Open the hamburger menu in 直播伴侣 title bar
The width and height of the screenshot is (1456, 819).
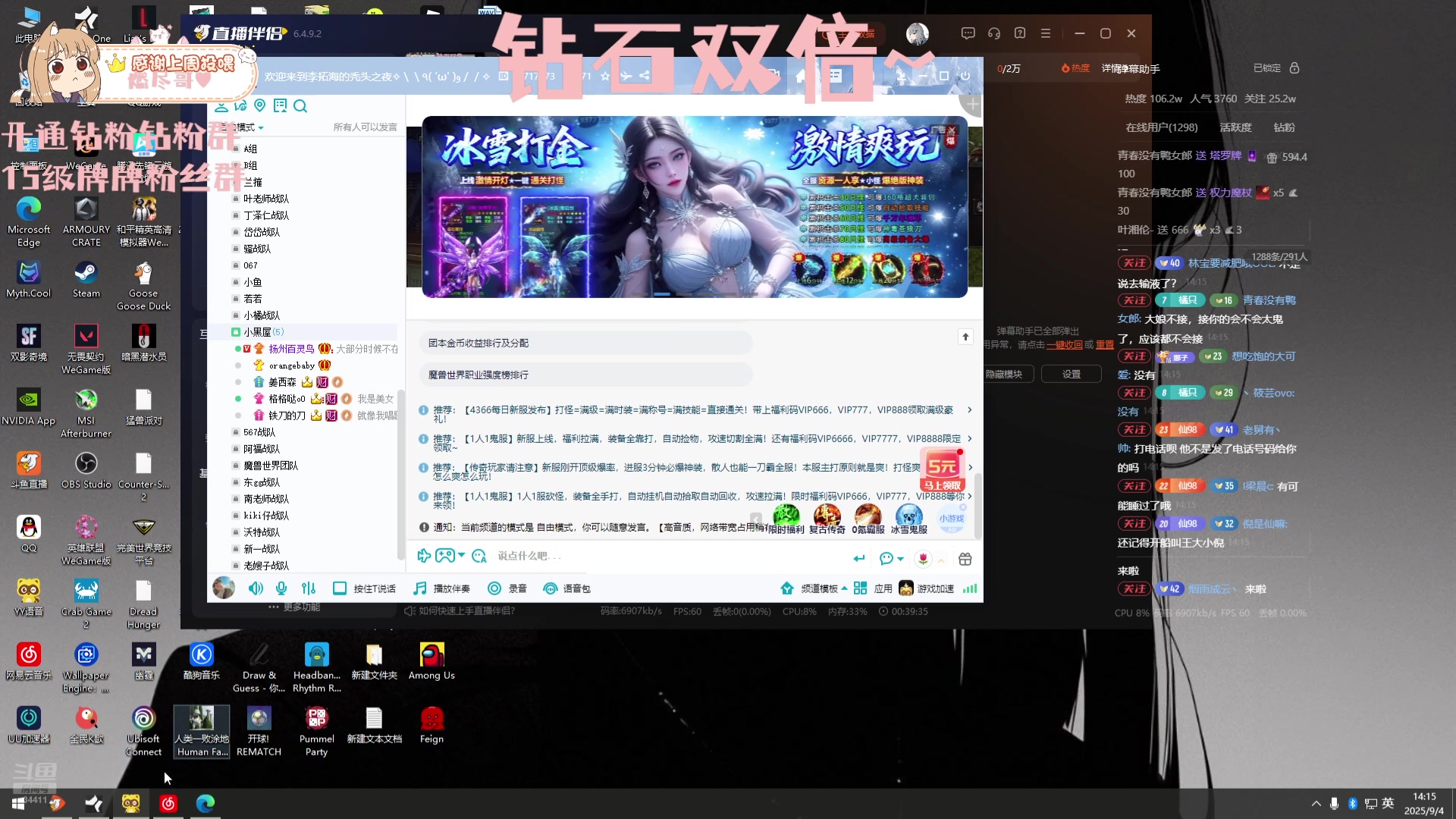coord(1046,33)
